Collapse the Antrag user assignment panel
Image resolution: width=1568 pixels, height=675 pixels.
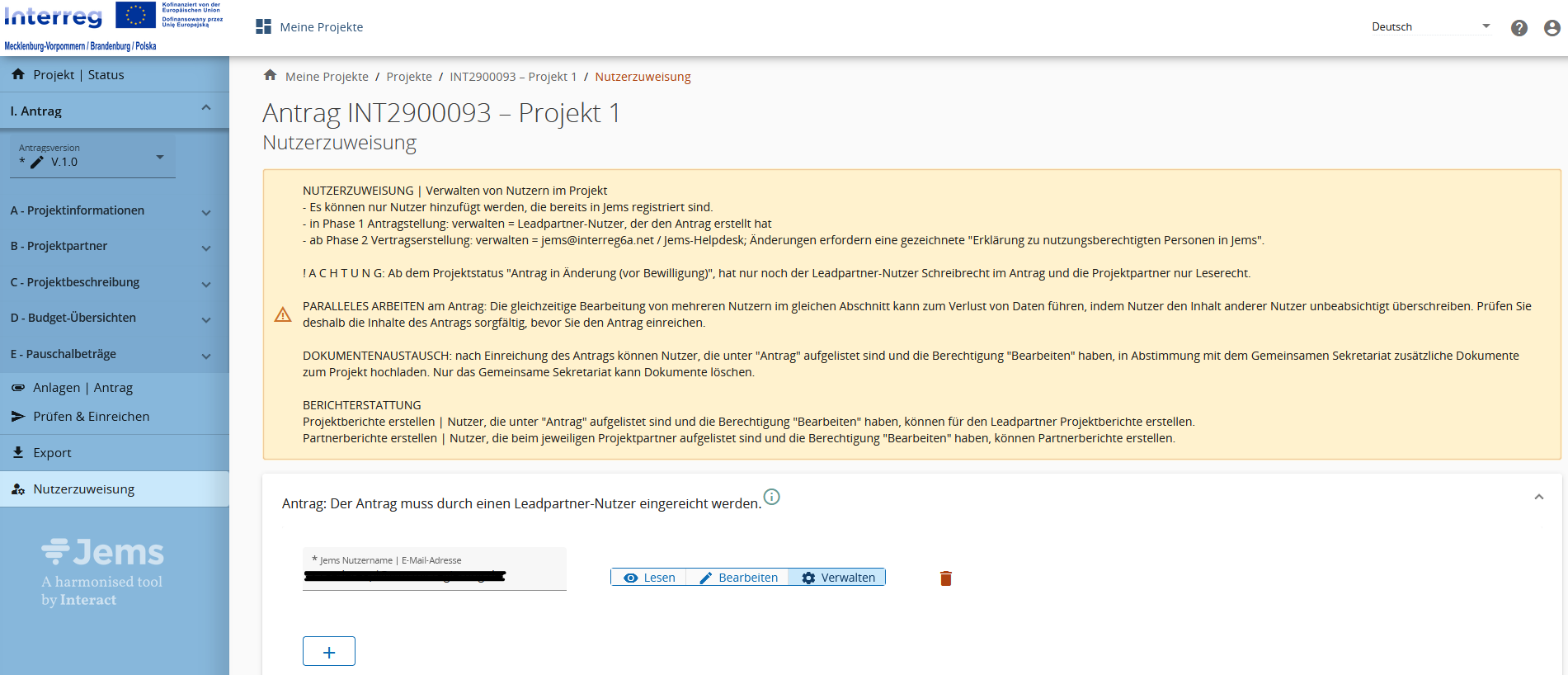[1538, 497]
